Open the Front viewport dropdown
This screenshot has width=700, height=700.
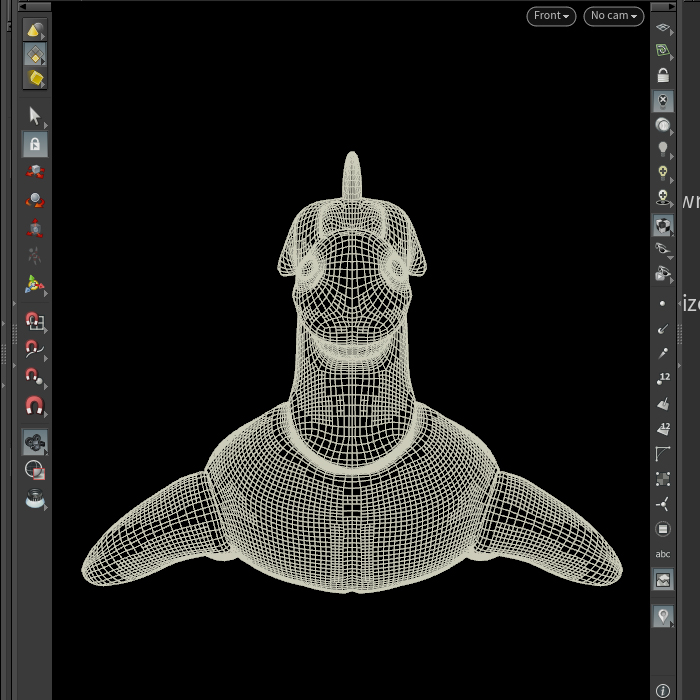point(551,16)
